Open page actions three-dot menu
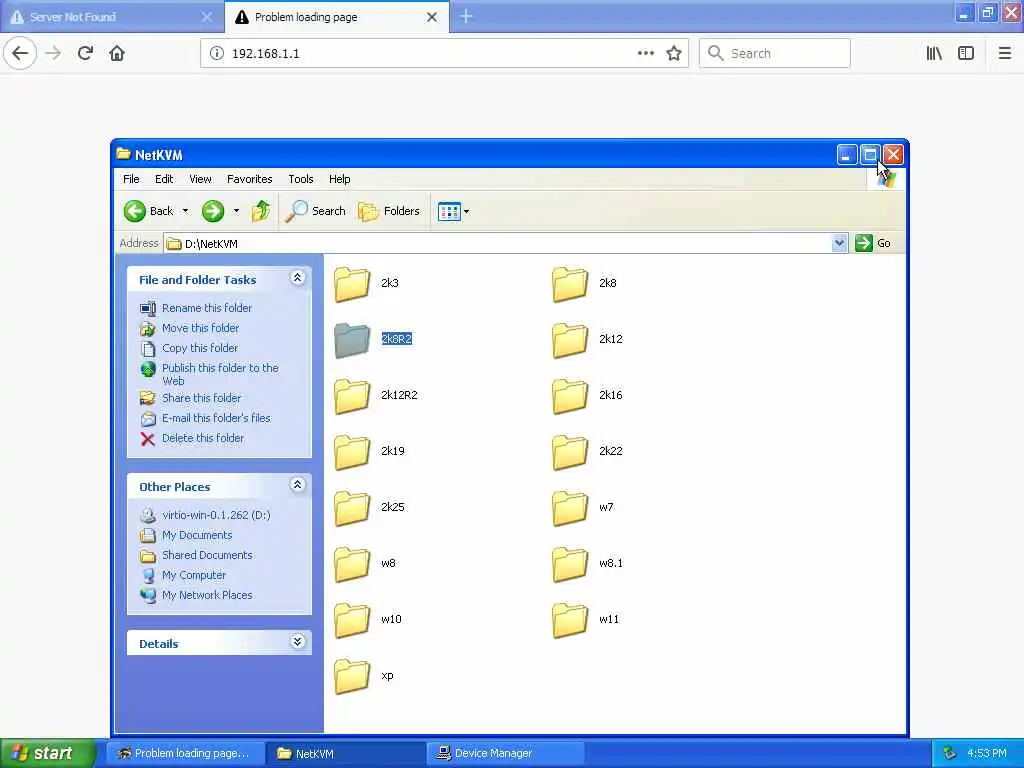1024x768 pixels. (646, 54)
